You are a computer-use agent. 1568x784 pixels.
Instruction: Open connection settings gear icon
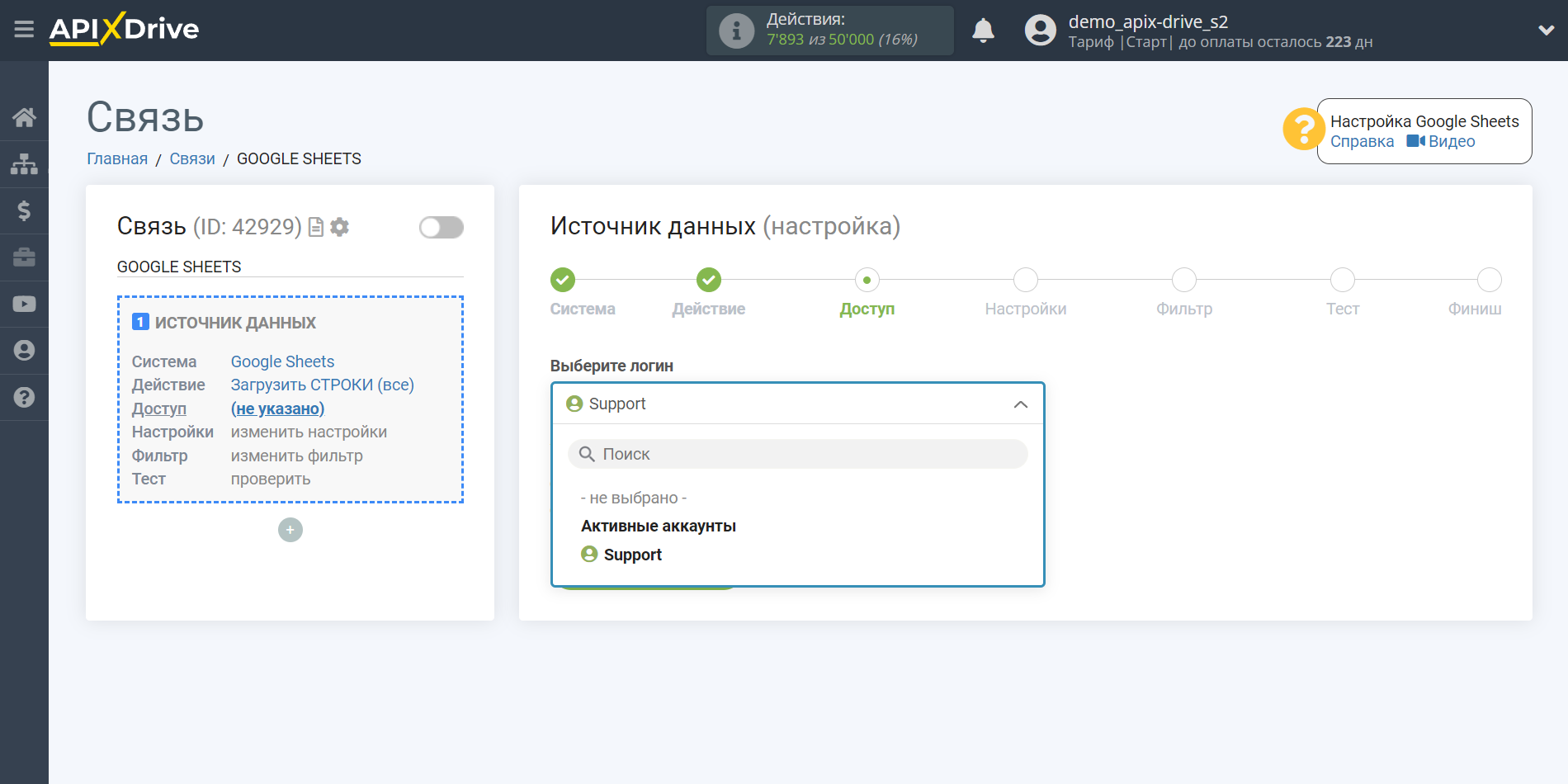[339, 227]
